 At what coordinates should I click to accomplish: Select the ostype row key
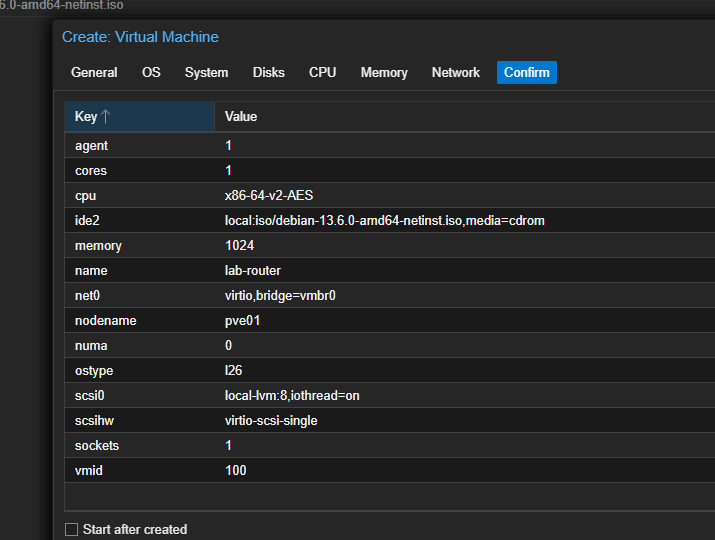click(x=93, y=371)
